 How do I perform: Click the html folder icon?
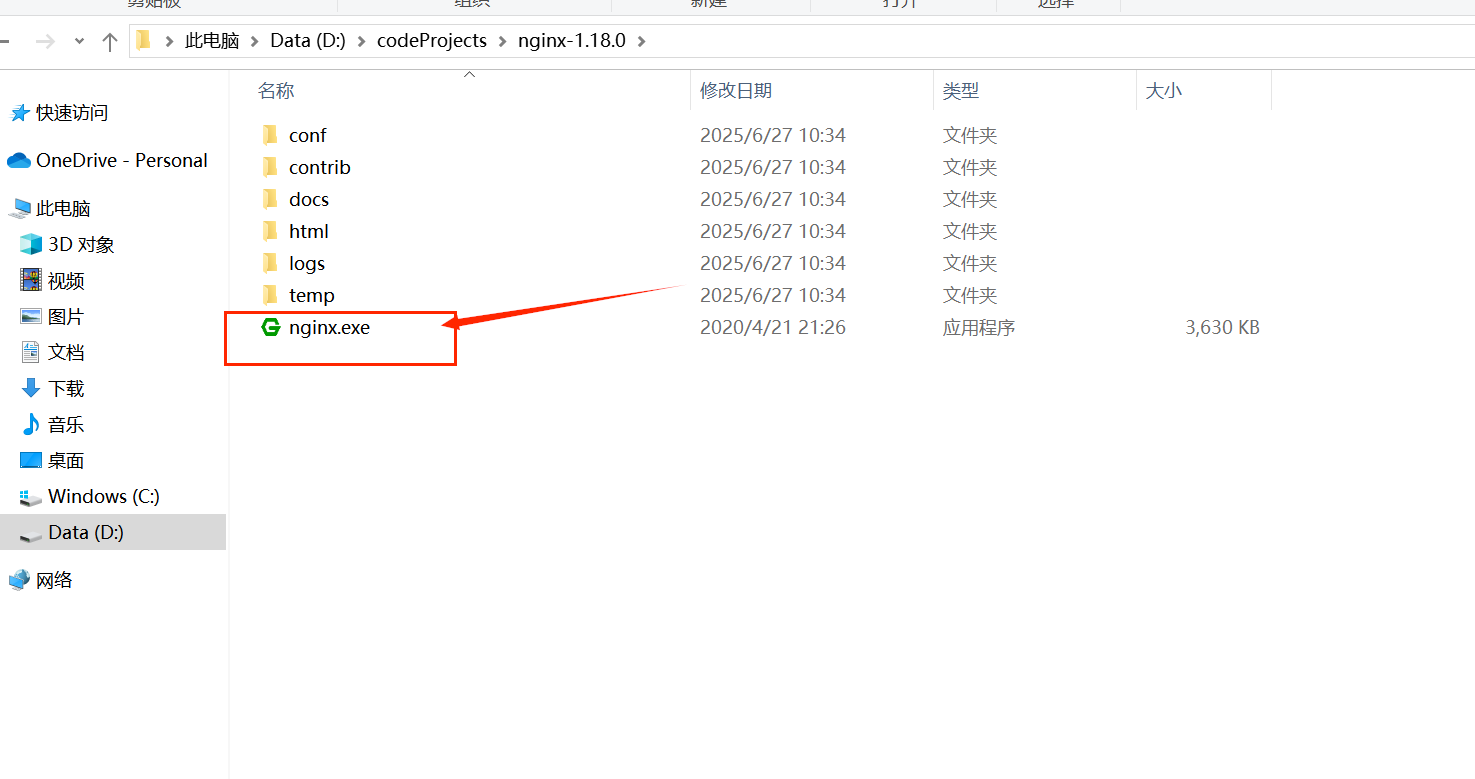coord(270,231)
